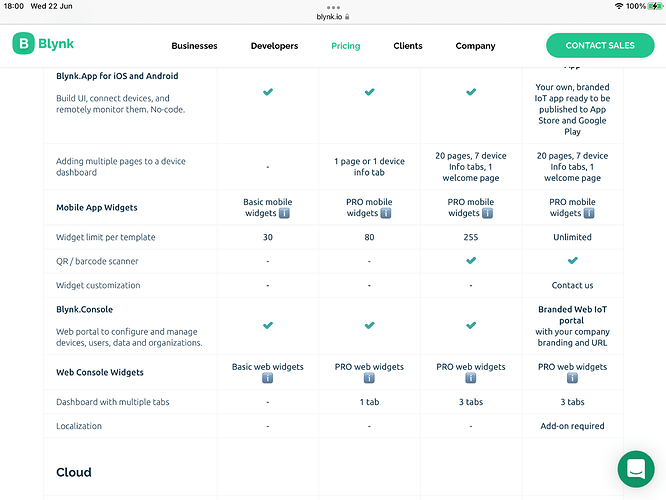The width and height of the screenshot is (666, 500).
Task: Open the Developers menu
Action: click(x=274, y=46)
